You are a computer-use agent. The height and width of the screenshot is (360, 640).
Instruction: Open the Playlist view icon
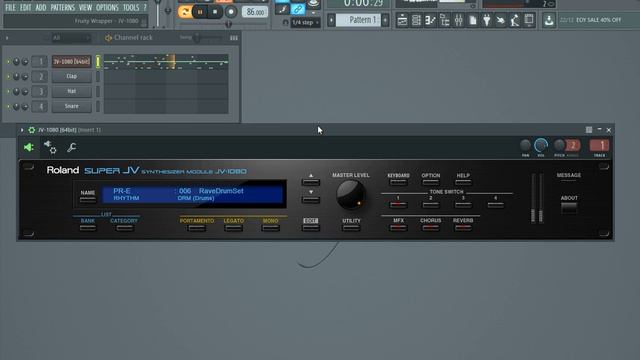tap(402, 20)
